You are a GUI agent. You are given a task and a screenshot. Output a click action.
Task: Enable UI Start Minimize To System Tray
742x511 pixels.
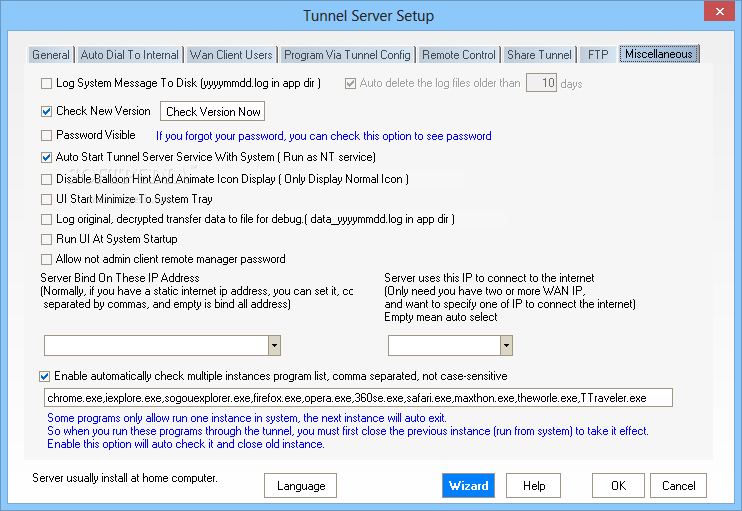tap(47, 199)
